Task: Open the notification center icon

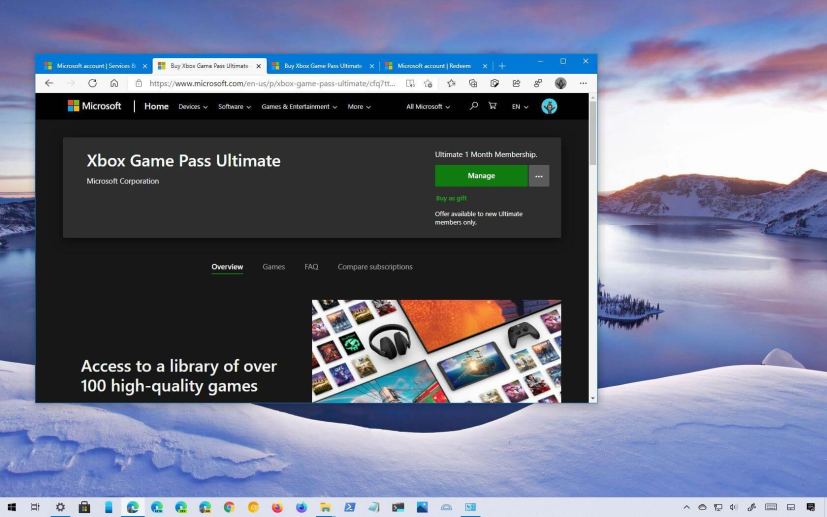Action: click(811, 507)
